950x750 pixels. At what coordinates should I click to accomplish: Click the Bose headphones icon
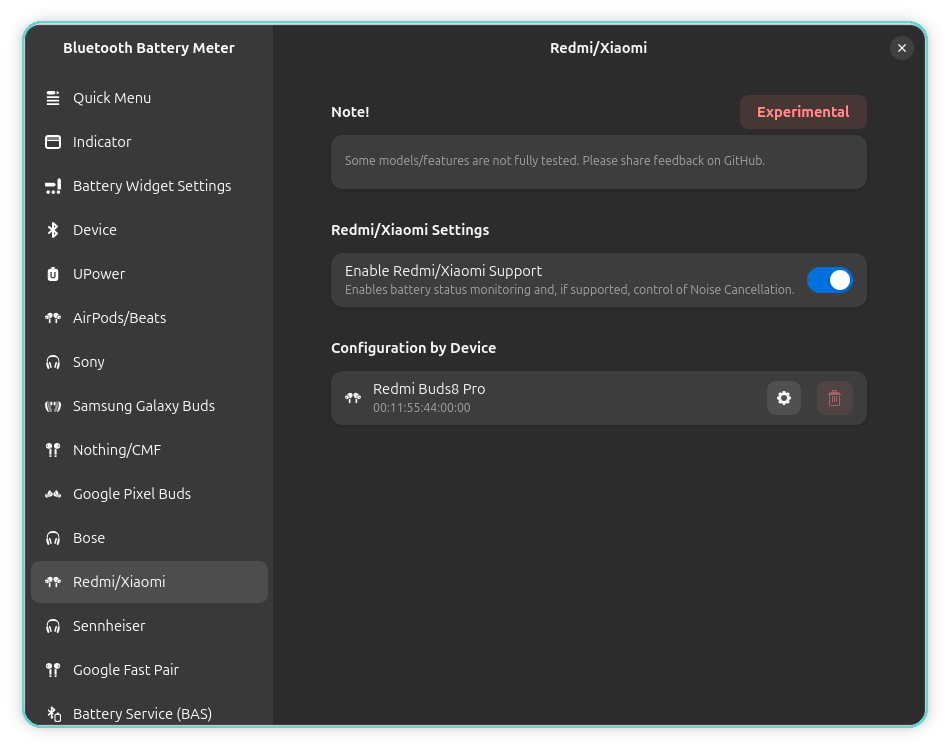(x=53, y=538)
